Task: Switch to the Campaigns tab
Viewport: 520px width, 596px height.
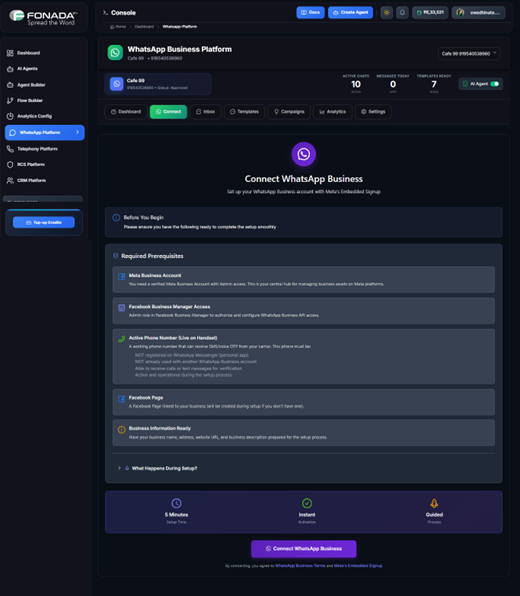Action: coord(289,112)
